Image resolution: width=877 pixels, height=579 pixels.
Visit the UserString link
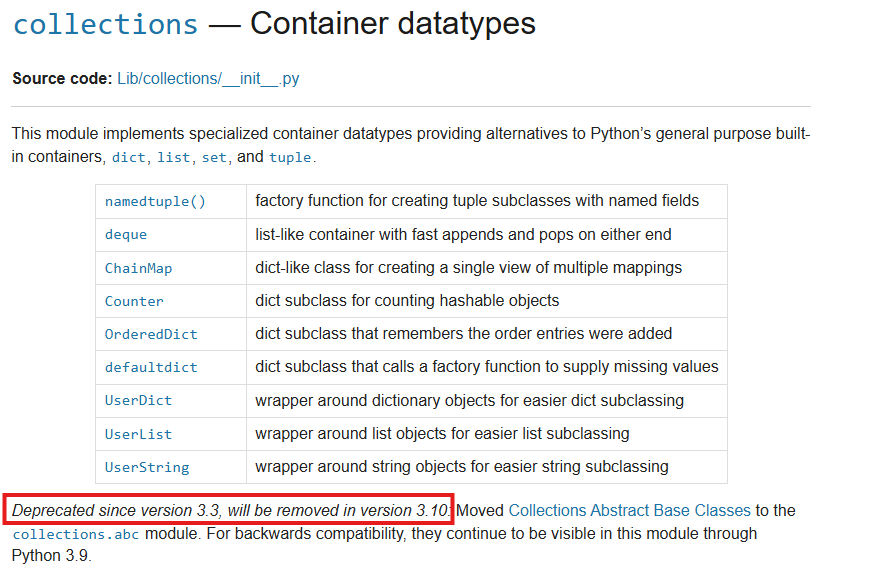(147, 467)
